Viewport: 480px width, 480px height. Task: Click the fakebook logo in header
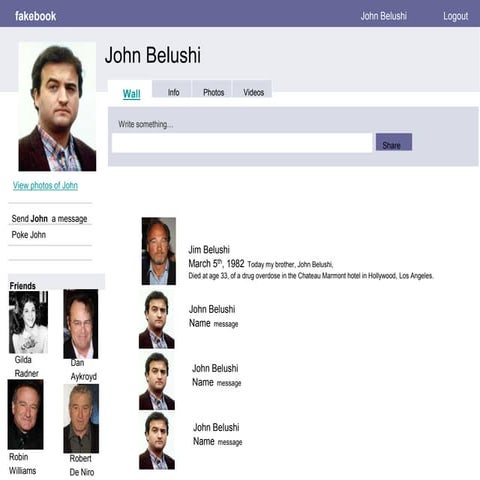pyautogui.click(x=36, y=16)
